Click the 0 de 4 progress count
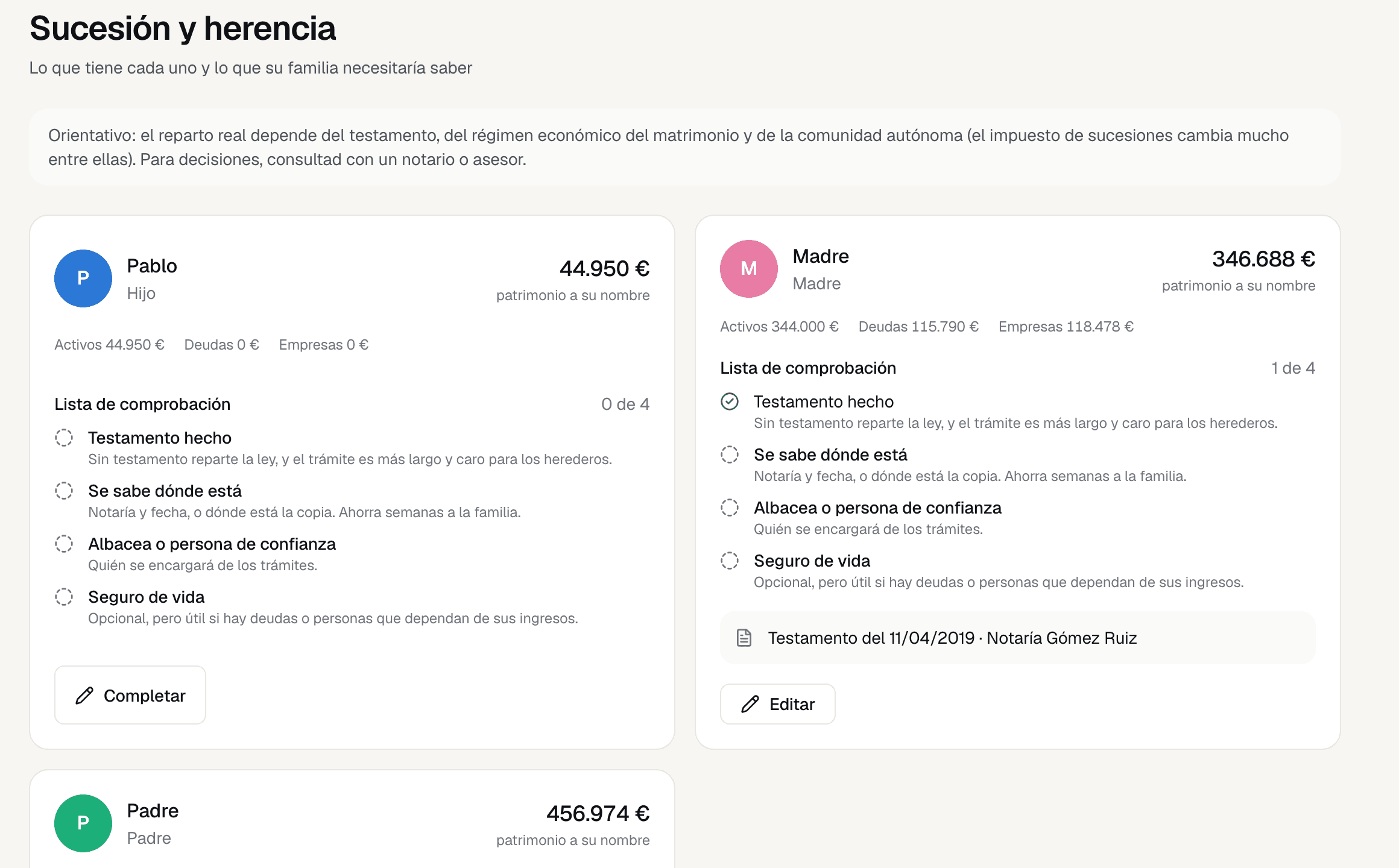 [x=625, y=404]
